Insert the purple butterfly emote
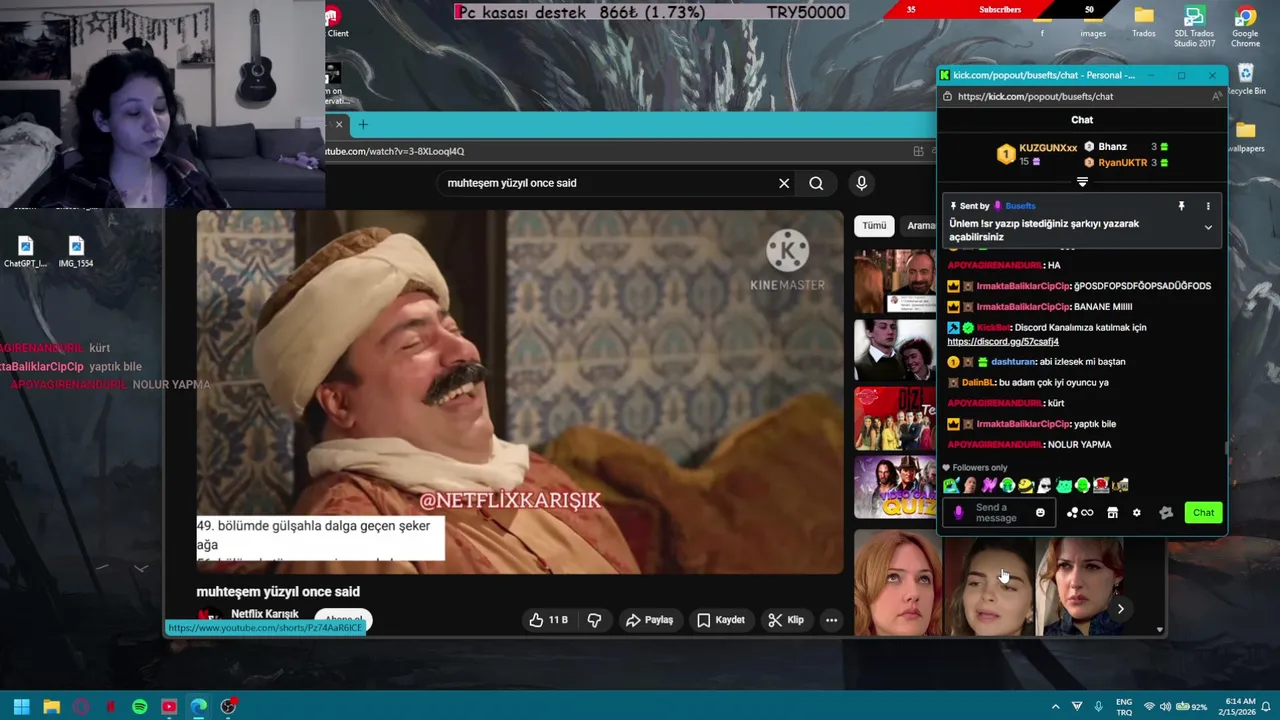Screen dimensions: 1280x720 989,486
